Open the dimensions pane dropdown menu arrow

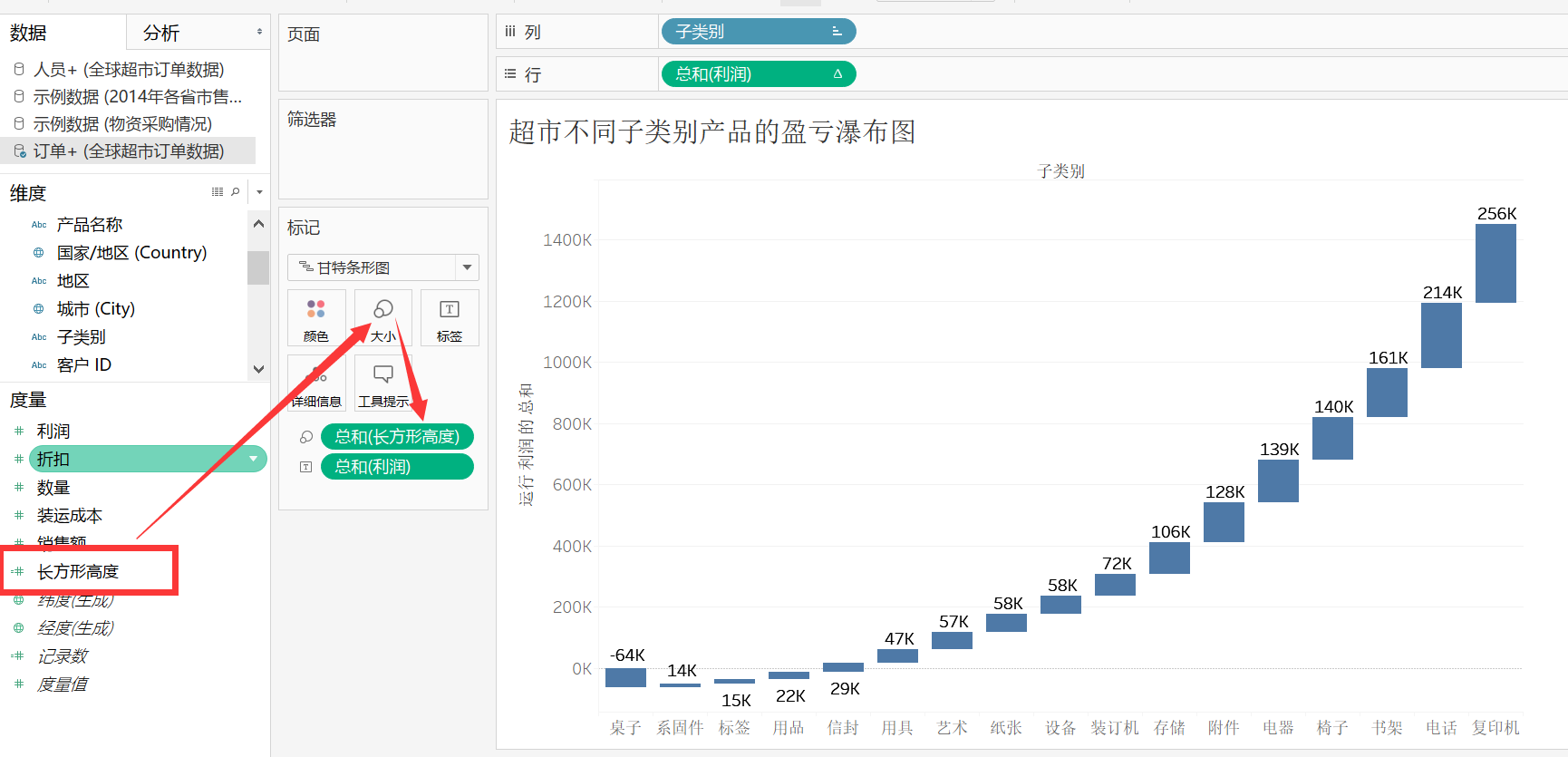(259, 192)
